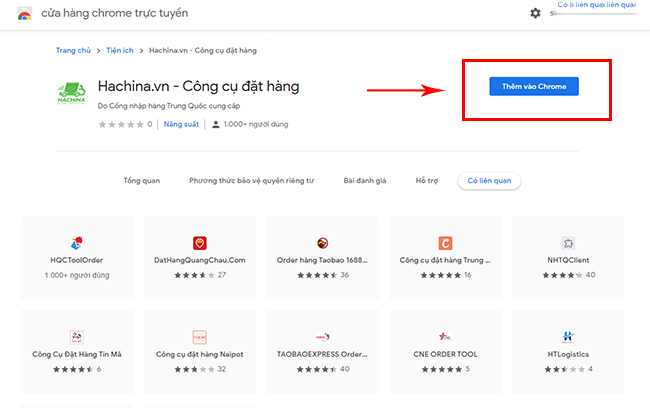Click Order hàng Taobao 1688 title text

tap(322, 260)
